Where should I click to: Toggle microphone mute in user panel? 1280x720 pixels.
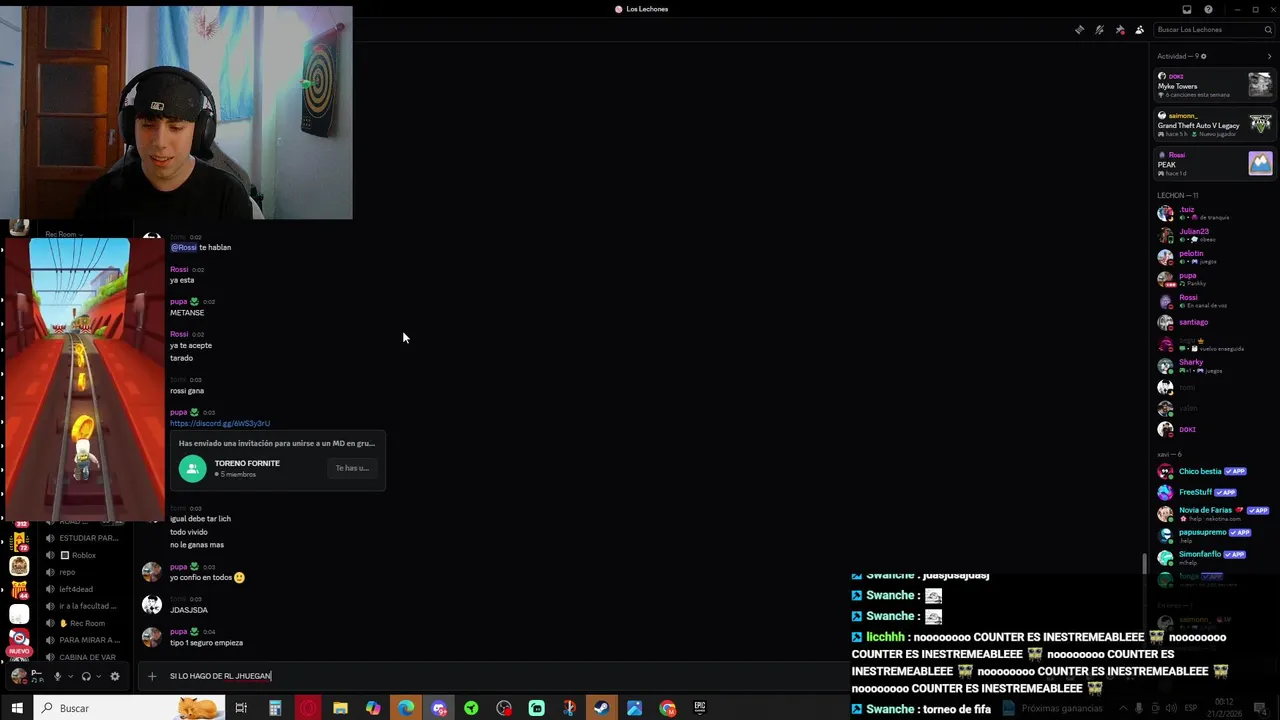pyautogui.click(x=57, y=676)
